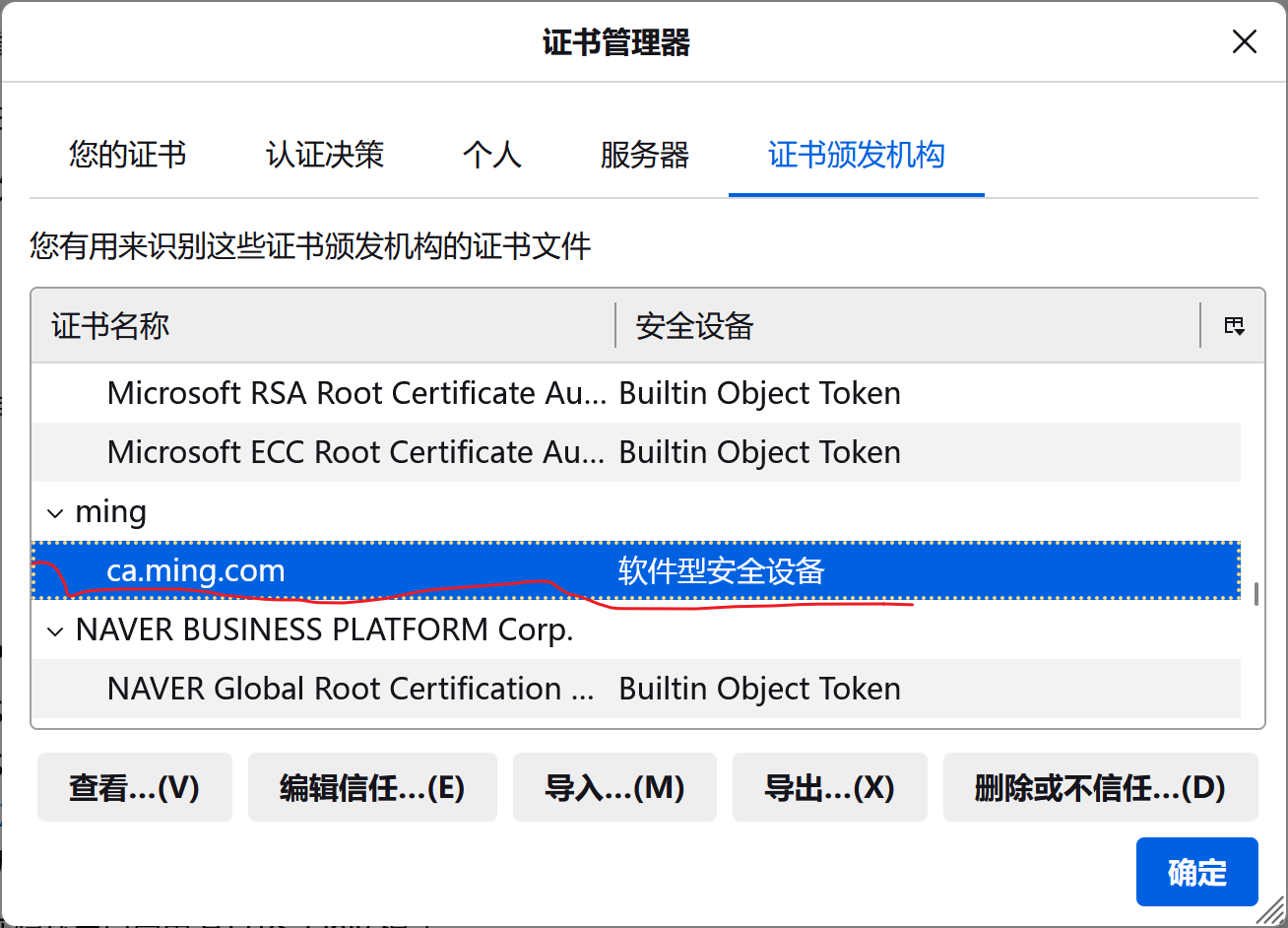This screenshot has width=1288, height=928.
Task: Confirm with the blue 确定 button
Action: click(1196, 872)
